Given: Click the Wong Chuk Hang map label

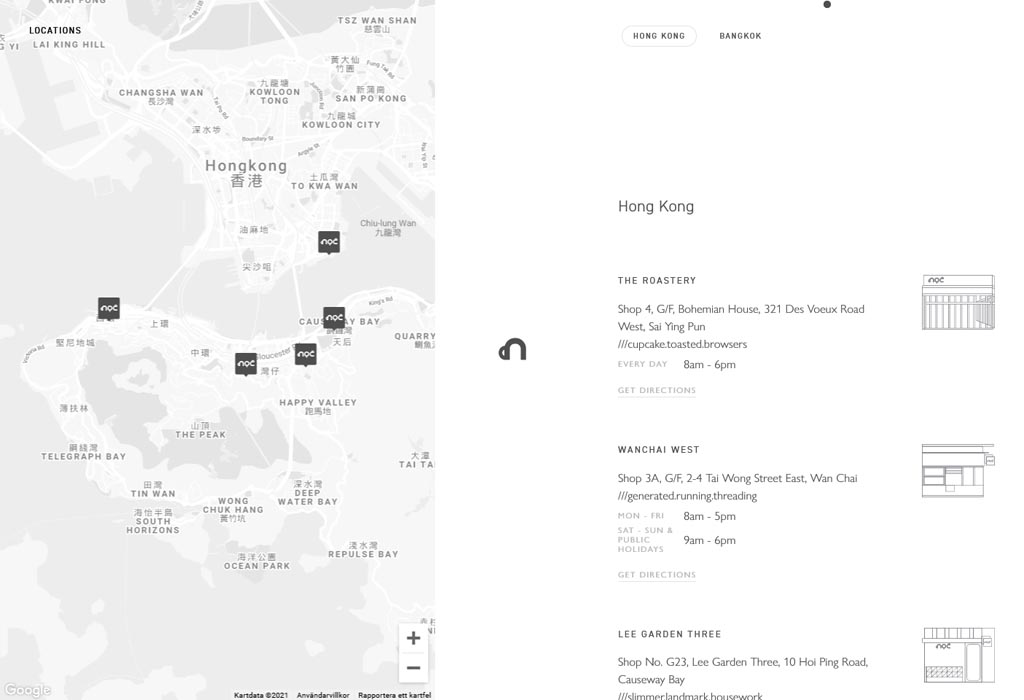Looking at the screenshot, I should click(233, 510).
